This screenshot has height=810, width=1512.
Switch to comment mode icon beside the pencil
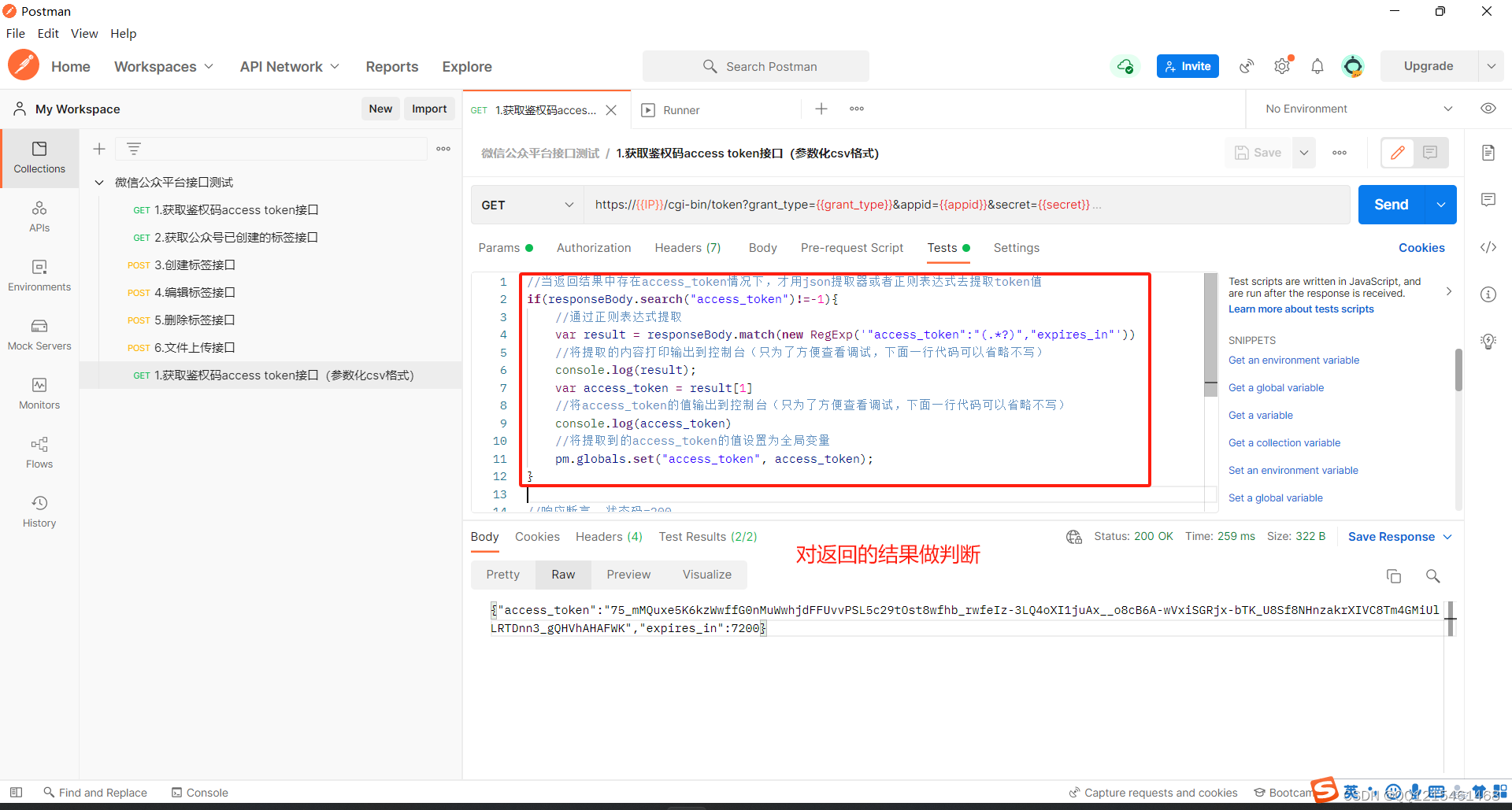pos(1430,153)
